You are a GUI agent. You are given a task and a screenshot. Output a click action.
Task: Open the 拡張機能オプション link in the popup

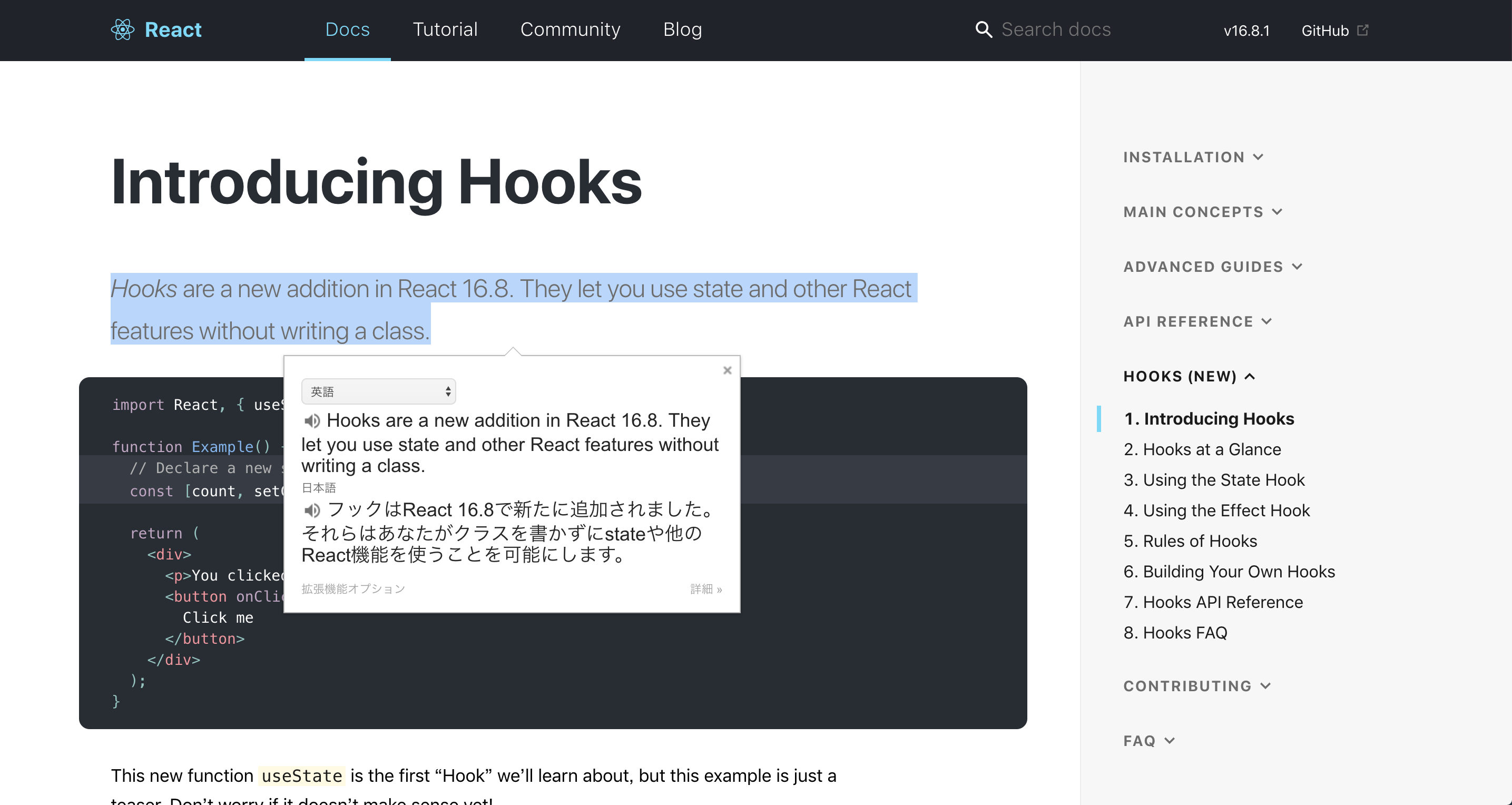point(353,589)
